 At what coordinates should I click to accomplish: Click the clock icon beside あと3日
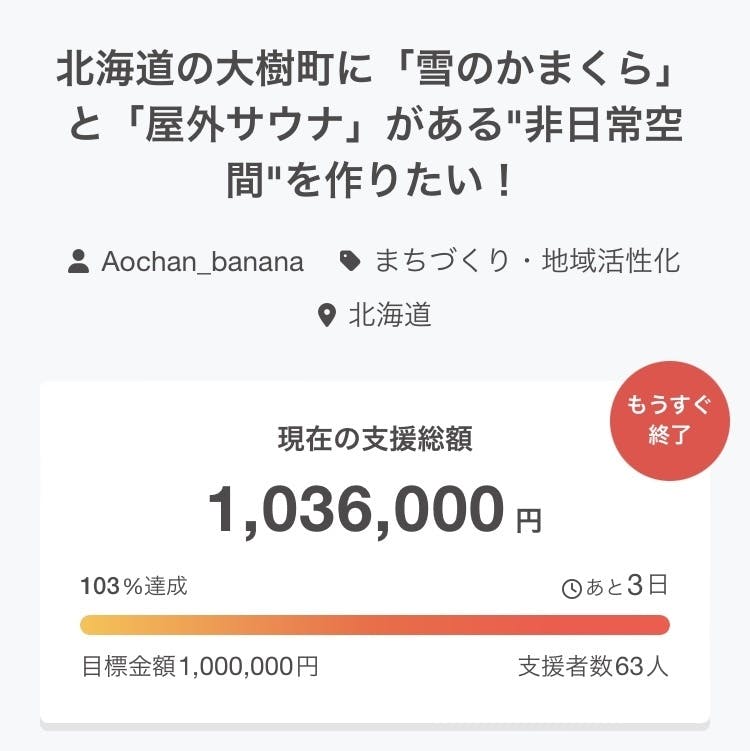[x=572, y=588]
